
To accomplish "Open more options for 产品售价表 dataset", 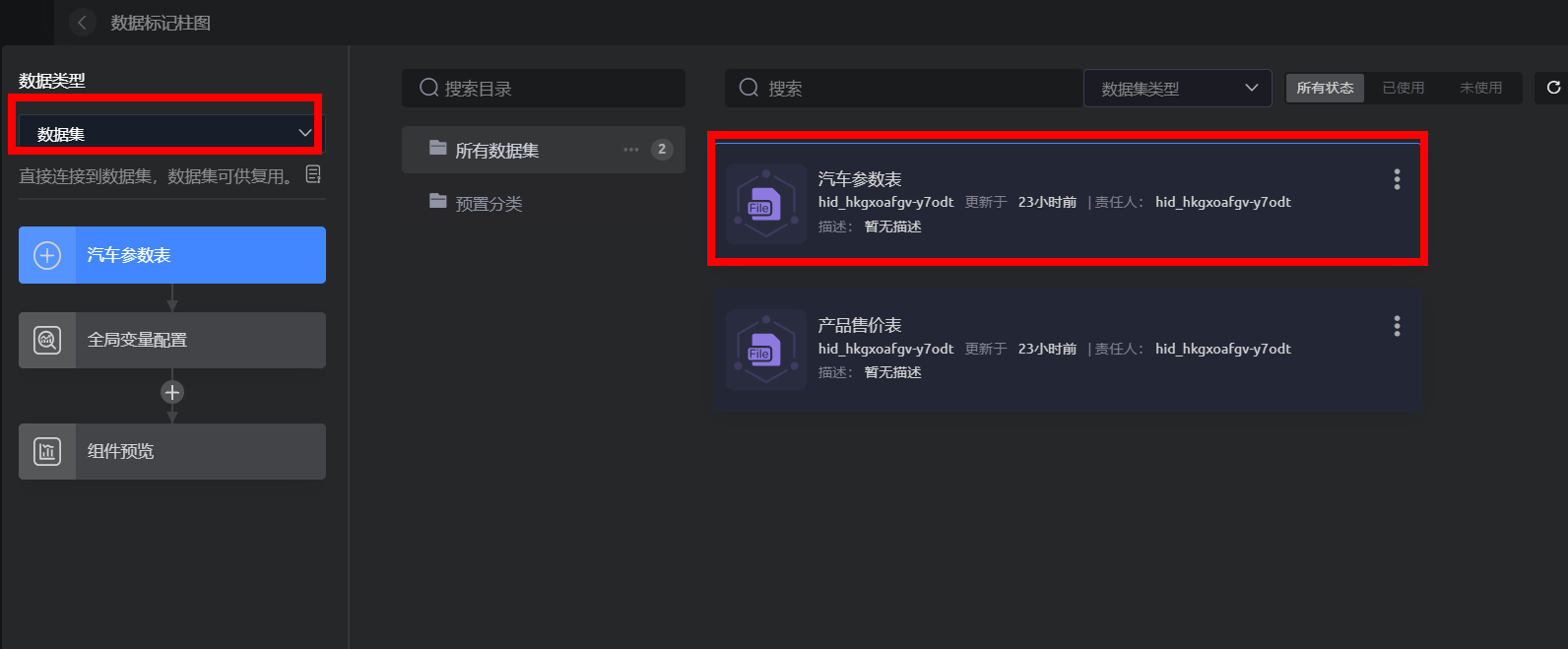I will [1397, 326].
